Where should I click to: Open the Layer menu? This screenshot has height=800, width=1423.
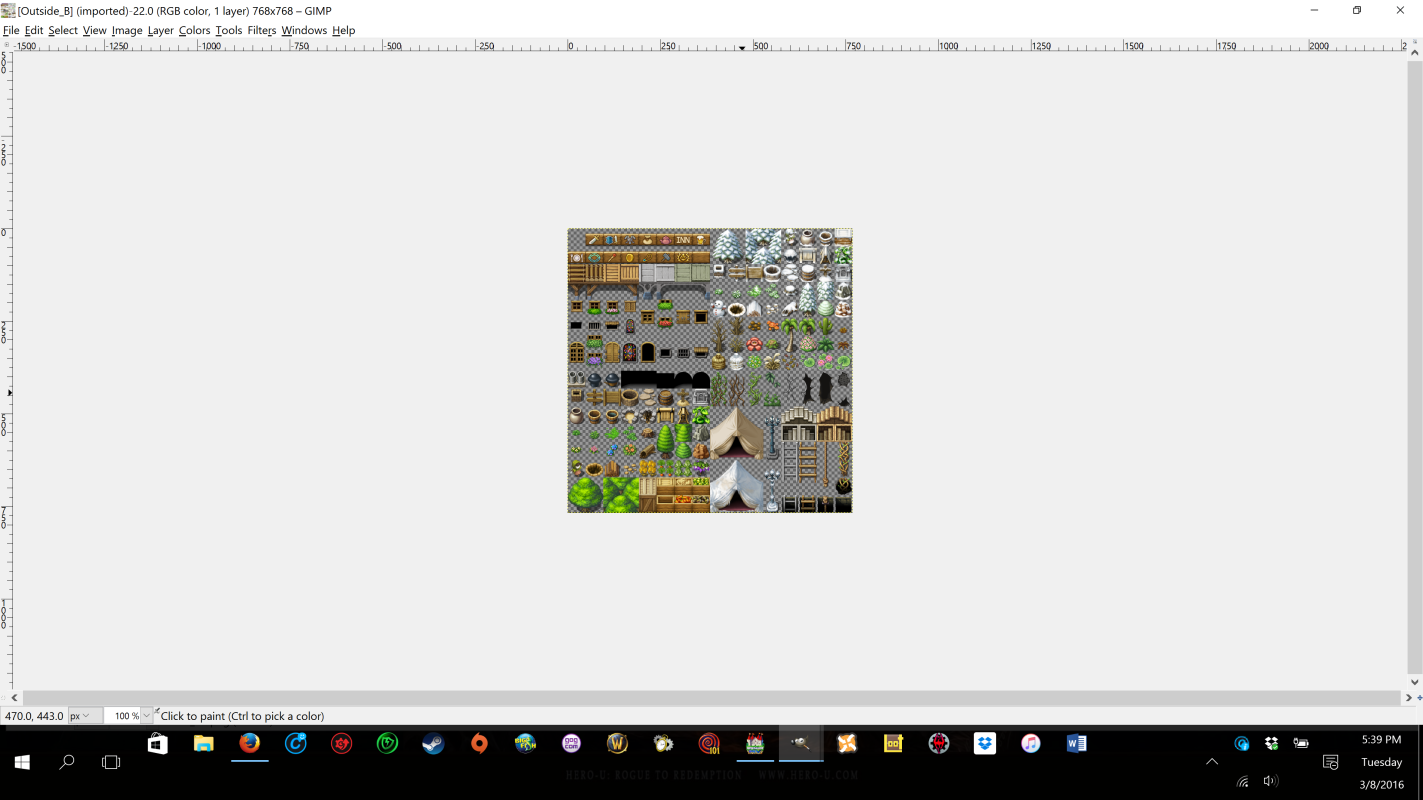tap(161, 30)
